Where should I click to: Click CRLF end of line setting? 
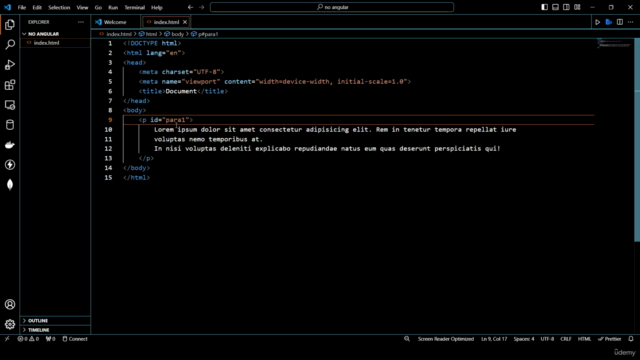point(566,339)
